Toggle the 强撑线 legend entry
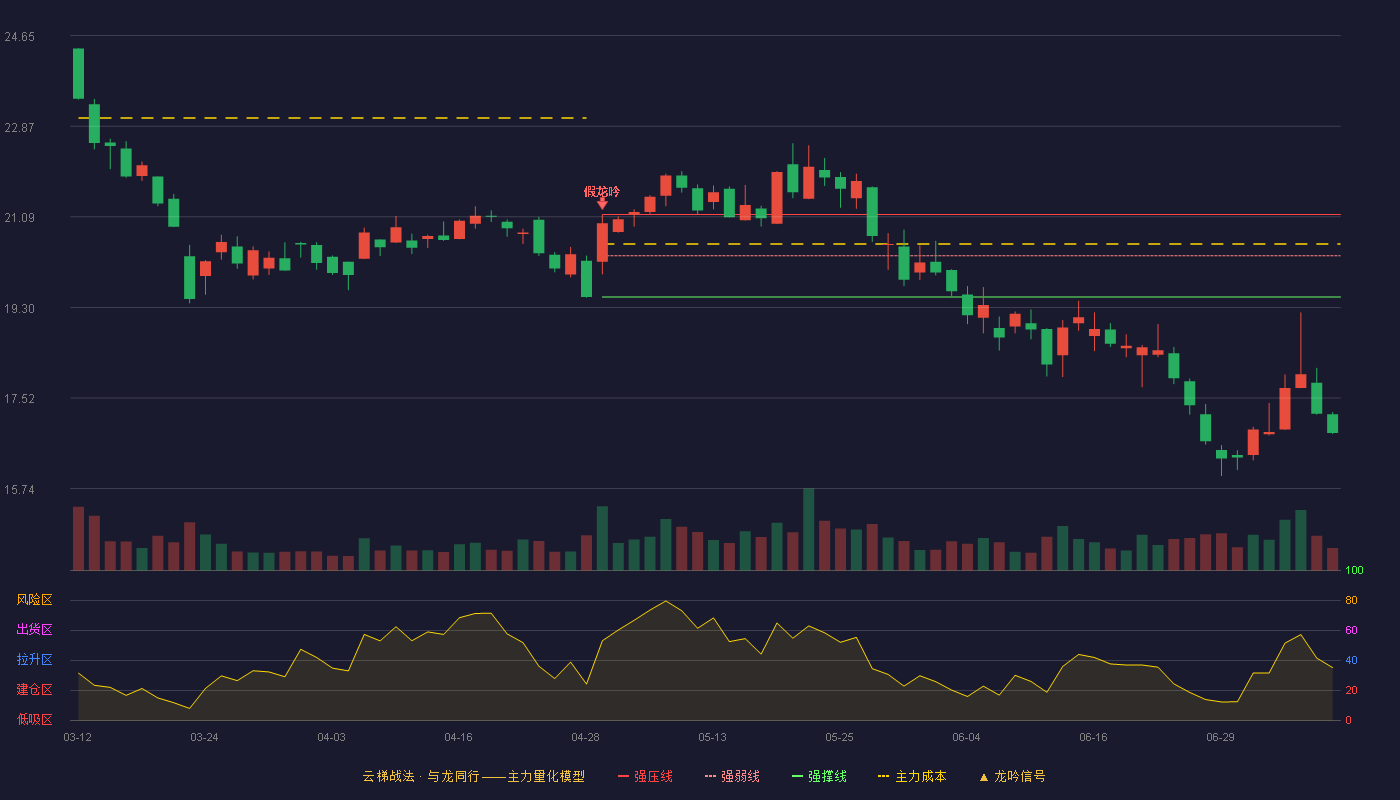The width and height of the screenshot is (1400, 800). 819,776
